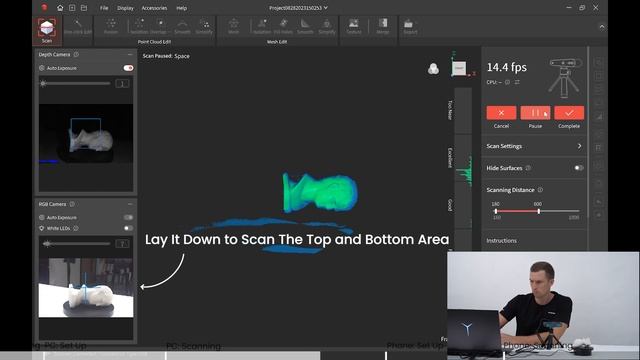The height and width of the screenshot is (360, 640).
Task: Open the Merge tool
Action: click(382, 27)
